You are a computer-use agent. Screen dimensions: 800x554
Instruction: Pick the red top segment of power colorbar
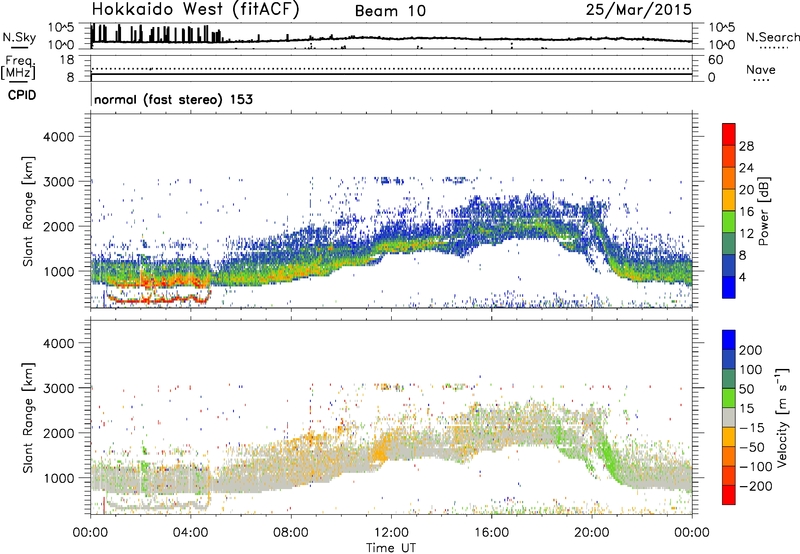pyautogui.click(x=729, y=135)
